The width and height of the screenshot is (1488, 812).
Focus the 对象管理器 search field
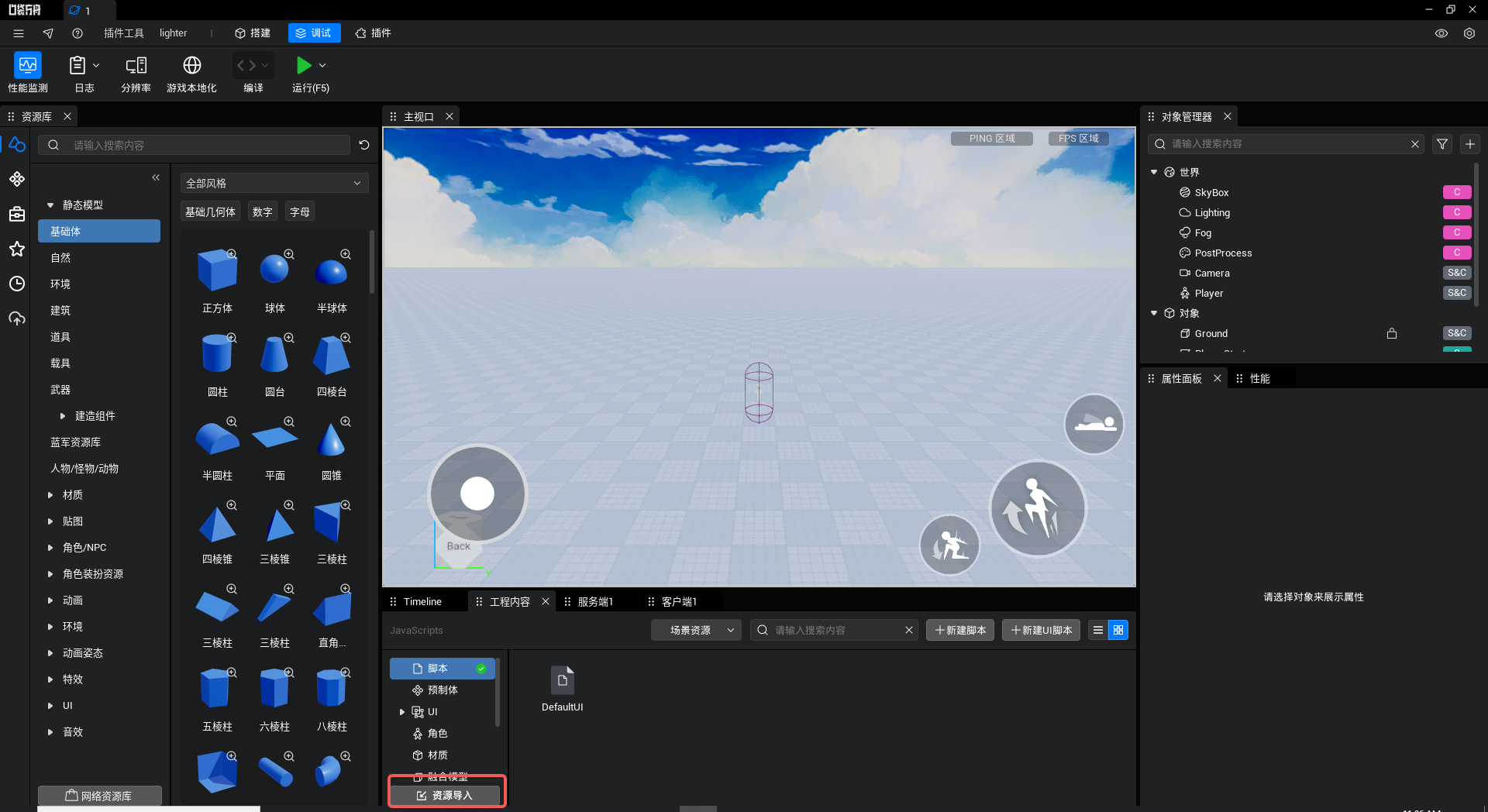pyautogui.click(x=1286, y=144)
